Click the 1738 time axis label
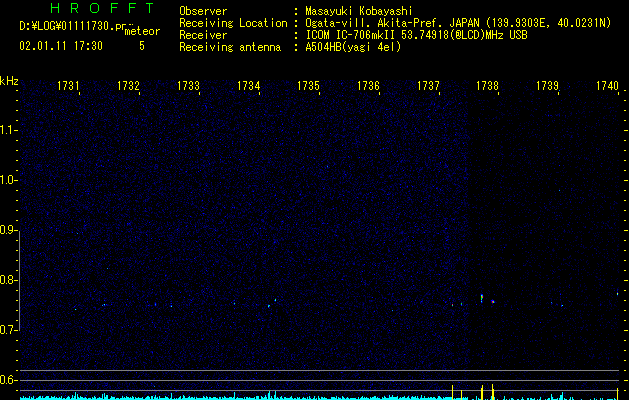The height and width of the screenshot is (400, 629). [487, 85]
